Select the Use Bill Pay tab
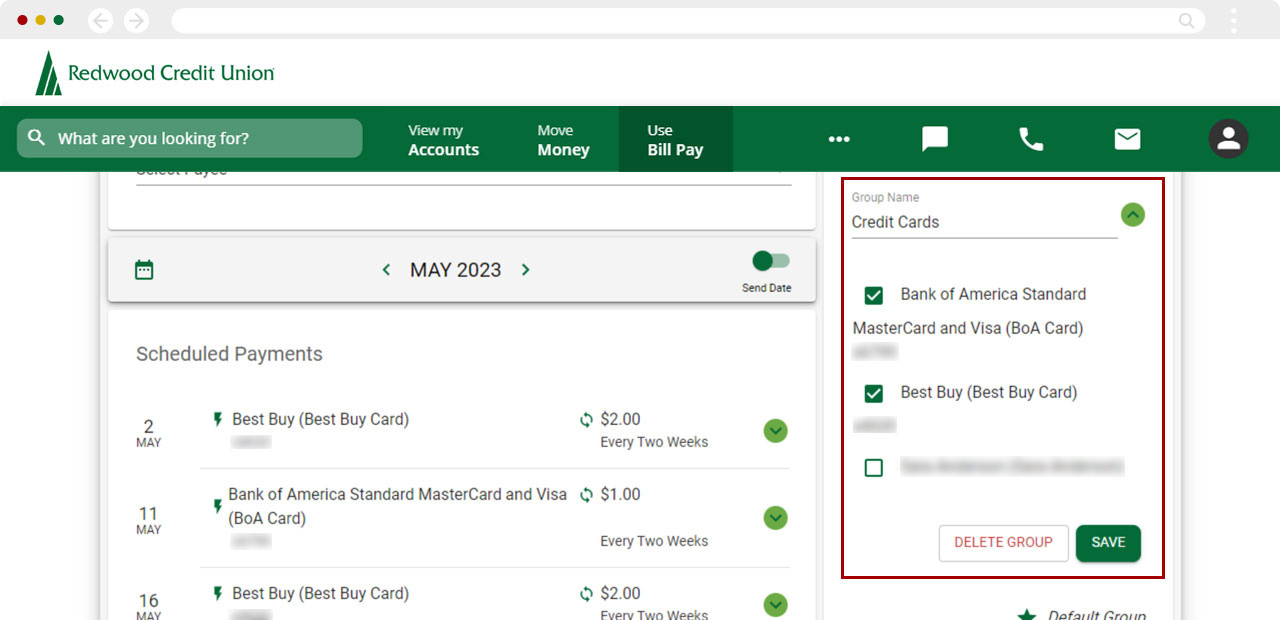This screenshot has height=620, width=1280. coord(675,140)
